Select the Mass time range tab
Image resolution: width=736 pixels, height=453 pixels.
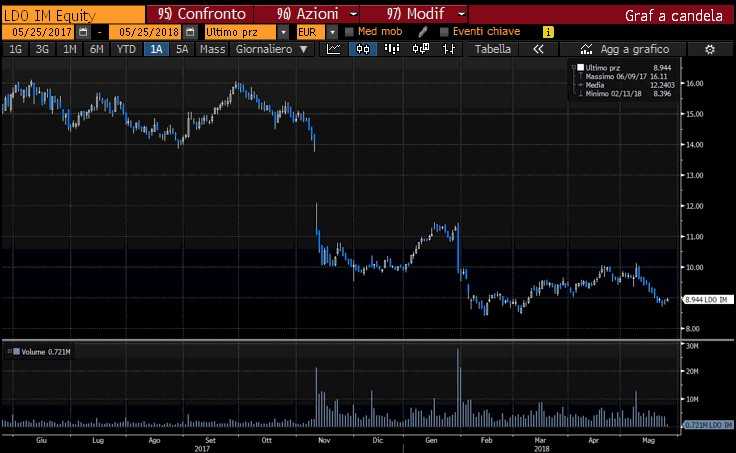[x=213, y=49]
